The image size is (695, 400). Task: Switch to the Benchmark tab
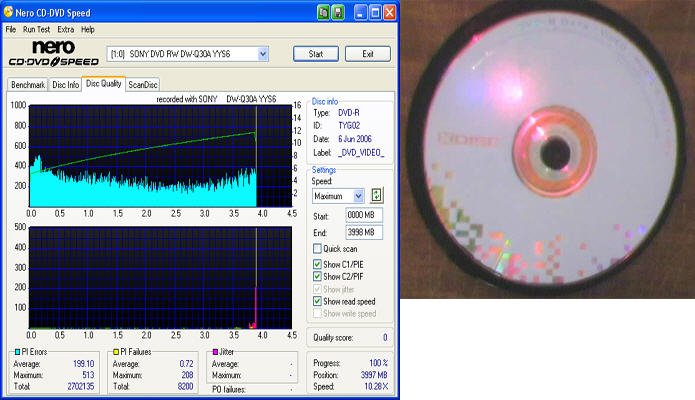click(27, 84)
